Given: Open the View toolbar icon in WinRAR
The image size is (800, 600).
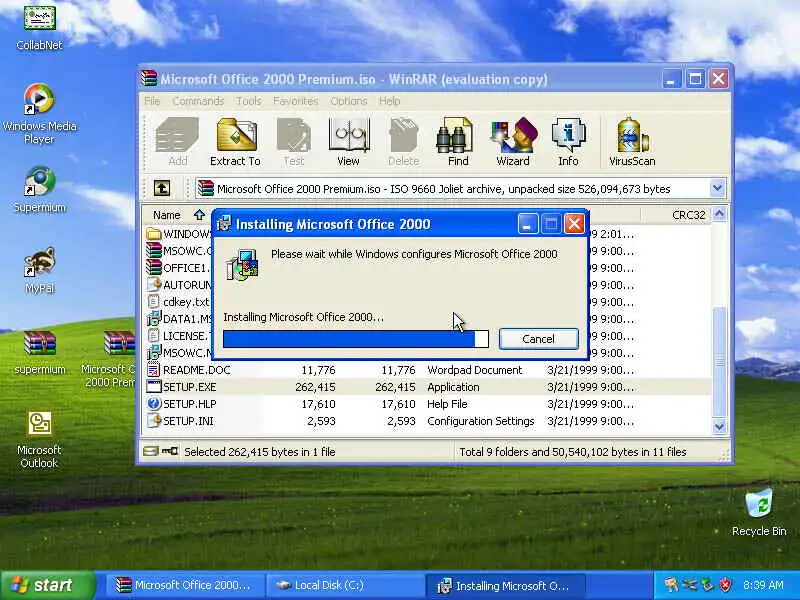Looking at the screenshot, I should click(x=348, y=142).
